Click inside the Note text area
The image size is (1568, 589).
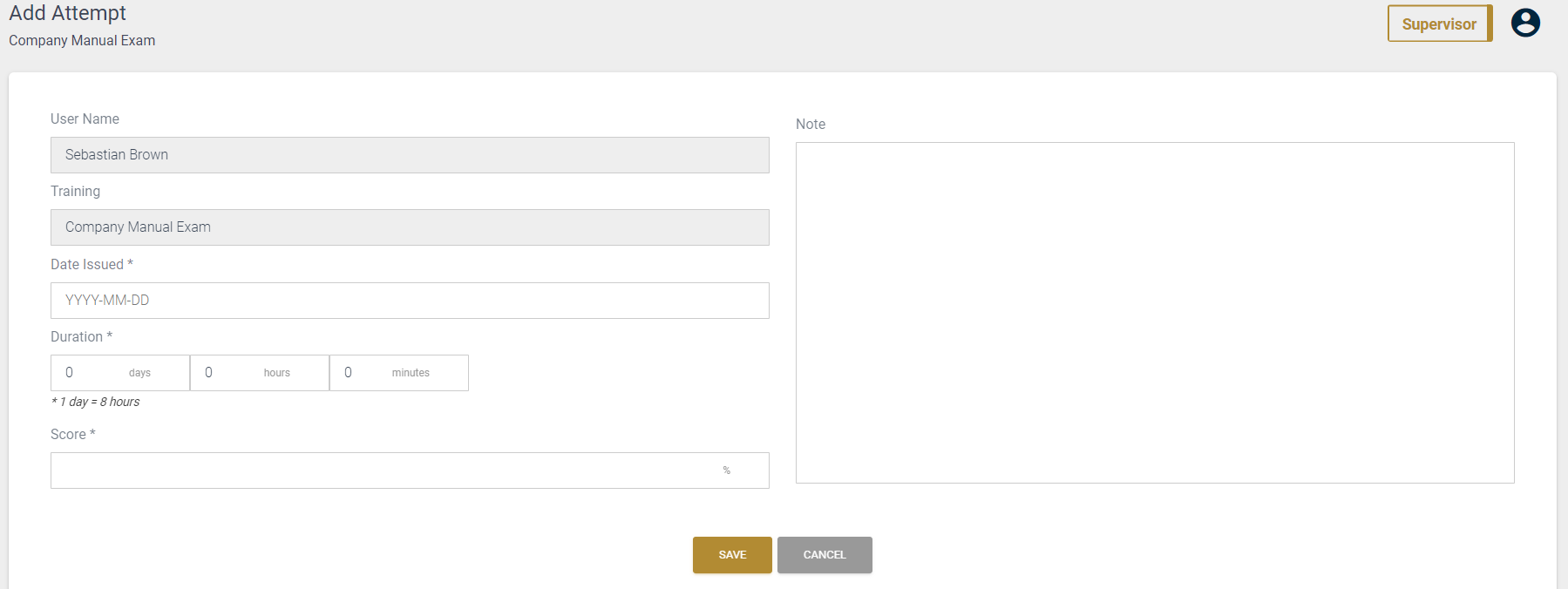pyautogui.click(x=1155, y=313)
